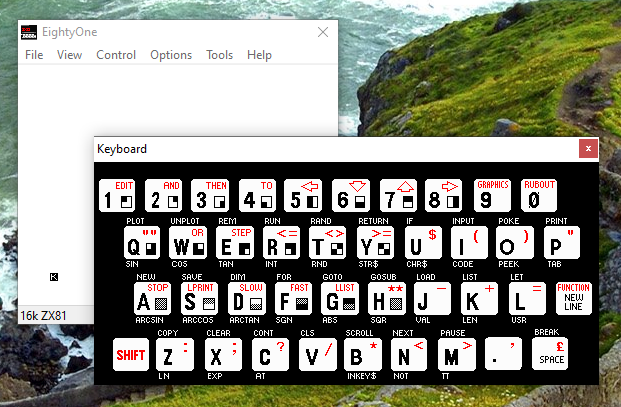The image size is (621, 407).
Task: Click the E key for REM
Action: (235, 243)
